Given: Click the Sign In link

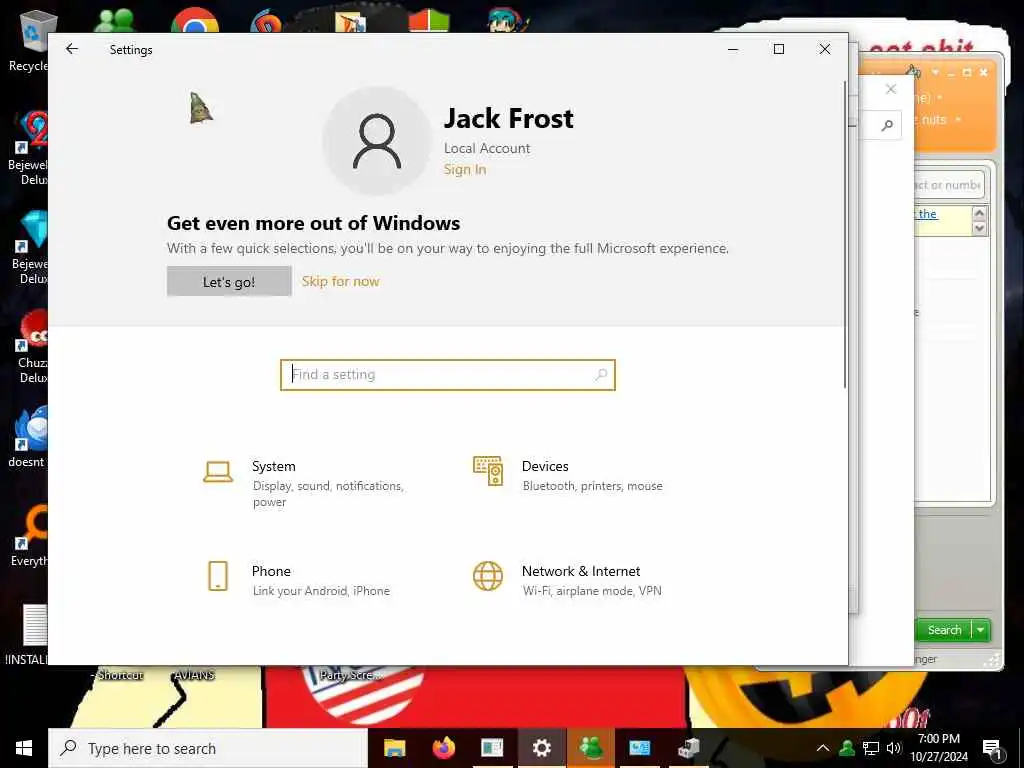Looking at the screenshot, I should tap(464, 170).
